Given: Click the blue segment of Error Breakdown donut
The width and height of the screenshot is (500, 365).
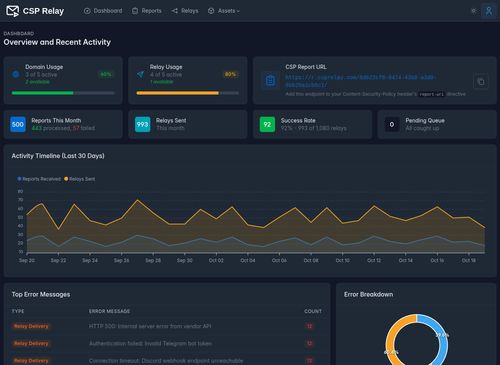Looking at the screenshot, I should [443, 345].
